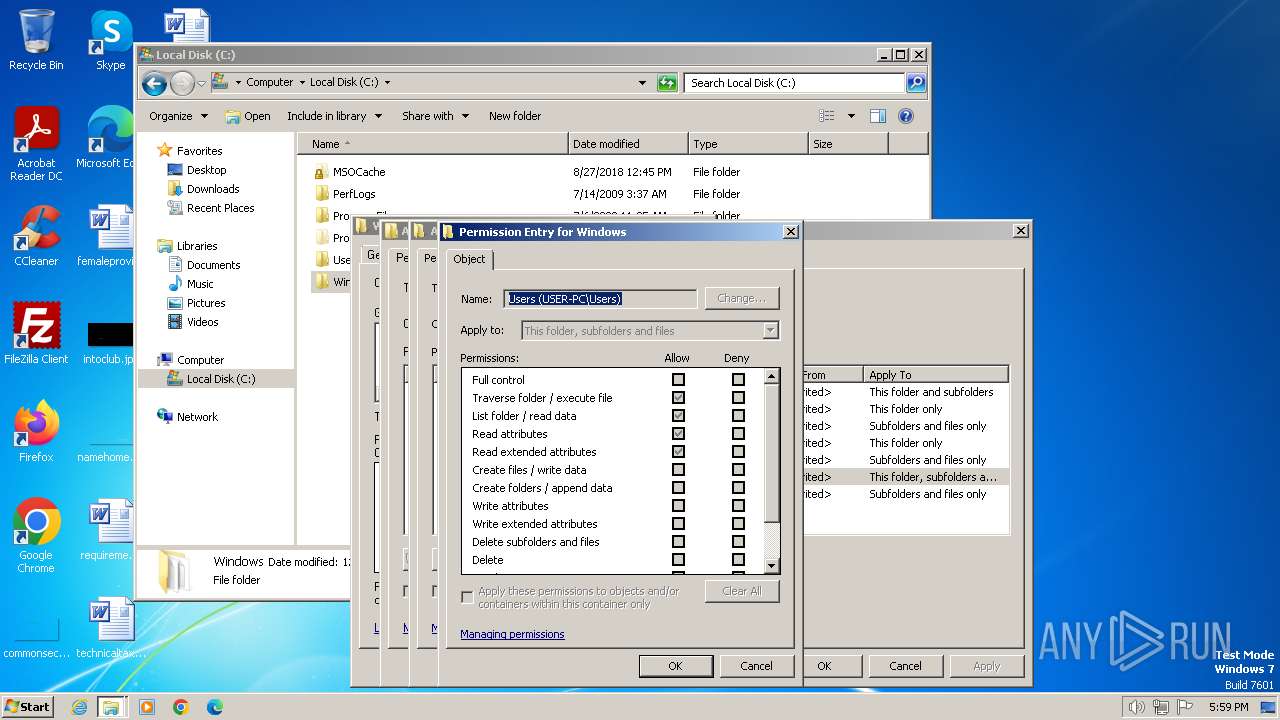
Task: Click the Name column header
Action: coord(432,144)
